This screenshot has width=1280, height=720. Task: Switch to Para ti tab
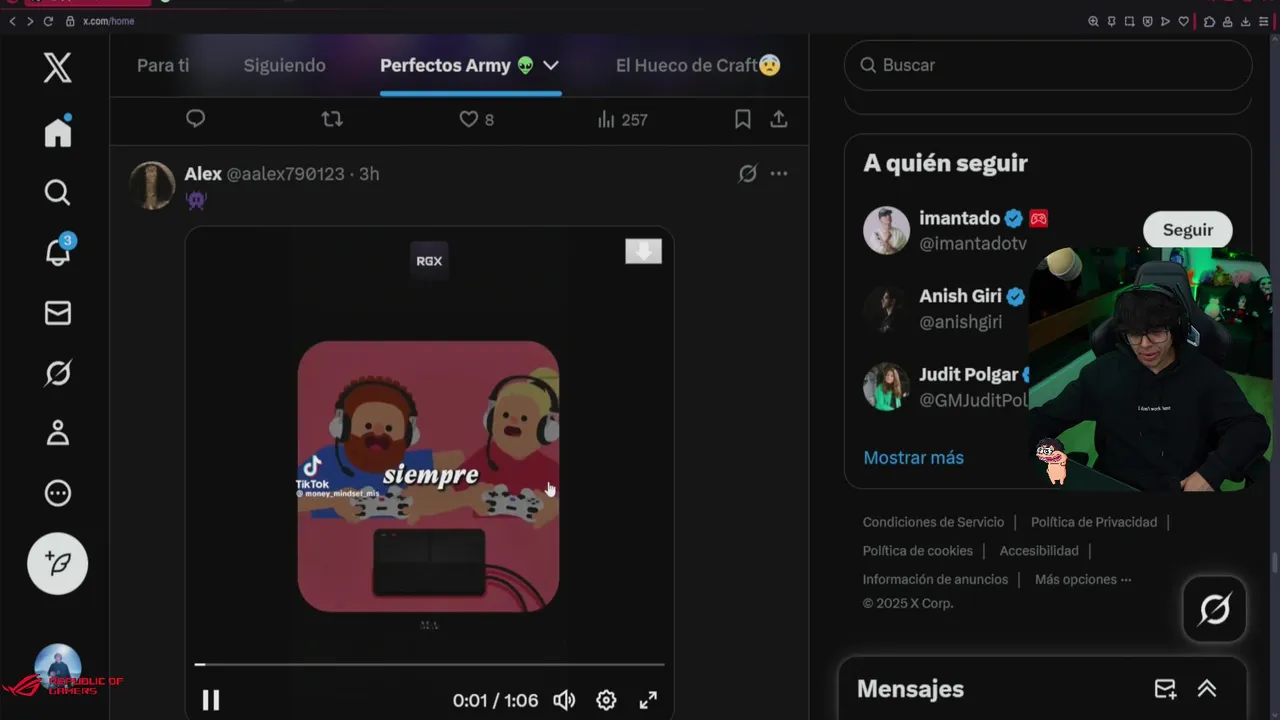(x=163, y=65)
